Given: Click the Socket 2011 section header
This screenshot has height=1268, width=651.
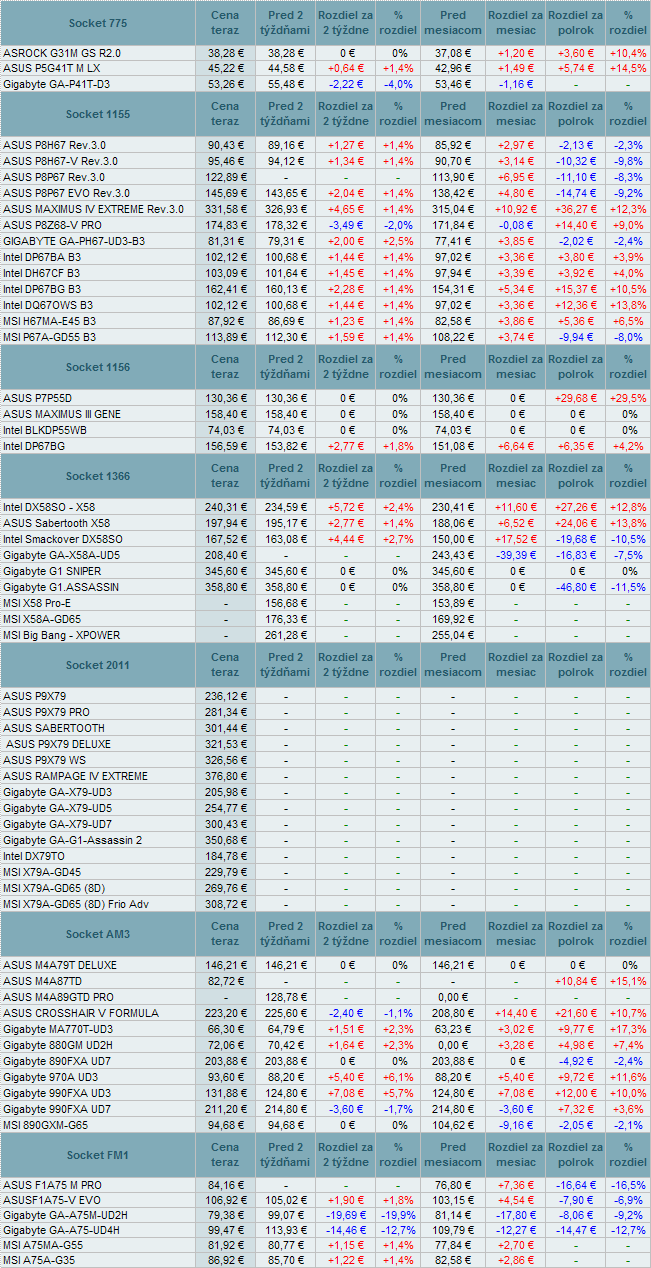Looking at the screenshot, I should pyautogui.click(x=98, y=665).
